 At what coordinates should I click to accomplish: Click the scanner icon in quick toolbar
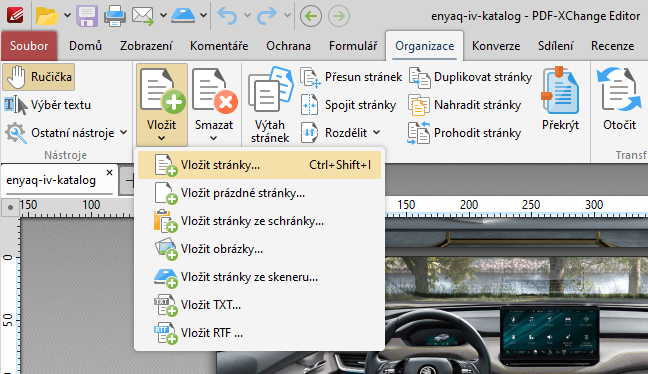[x=183, y=16]
